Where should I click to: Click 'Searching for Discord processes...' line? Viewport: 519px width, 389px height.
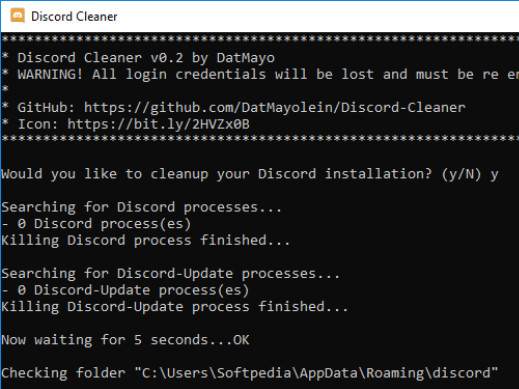pos(142,207)
